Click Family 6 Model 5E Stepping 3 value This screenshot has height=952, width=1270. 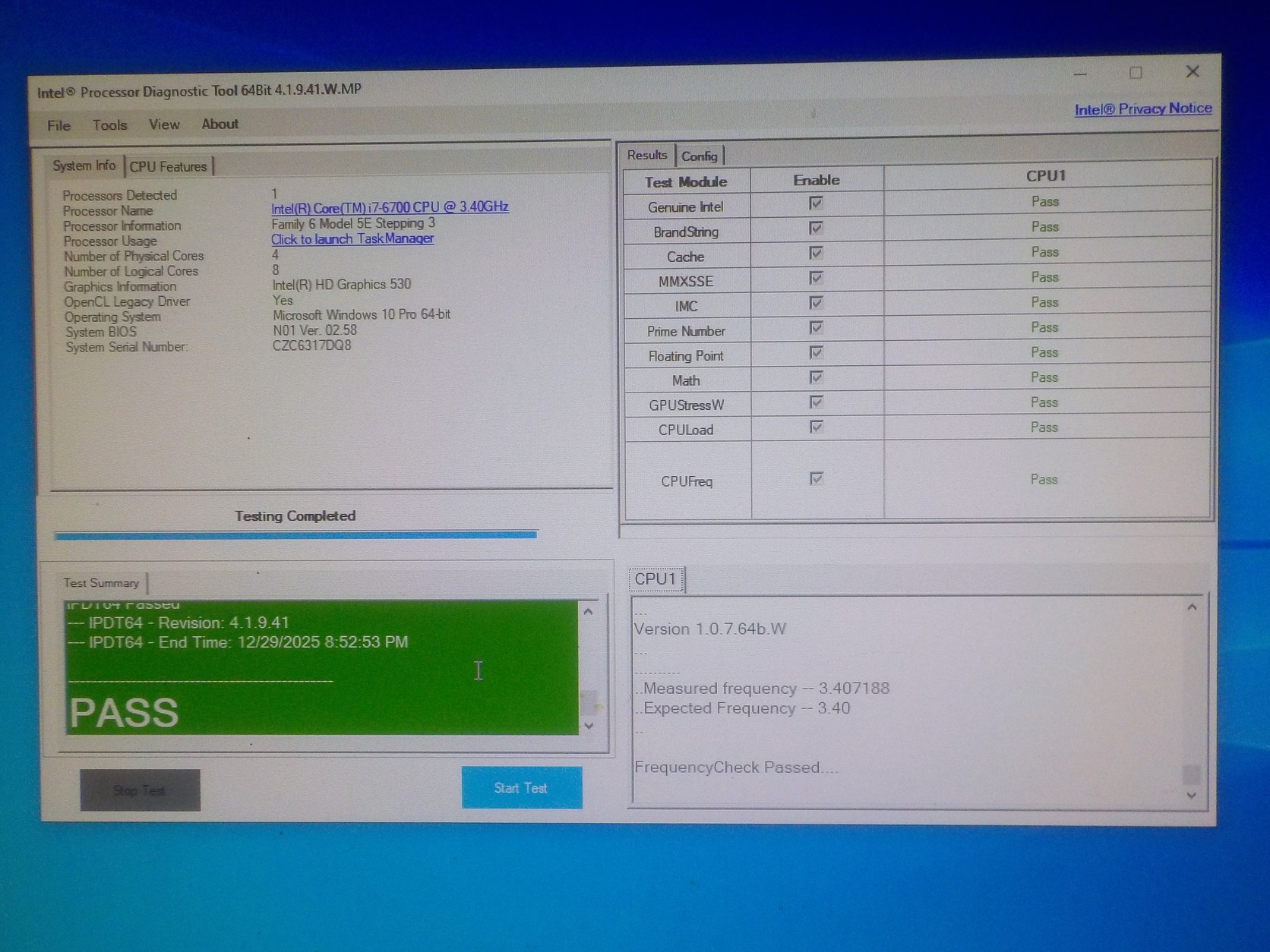353,223
